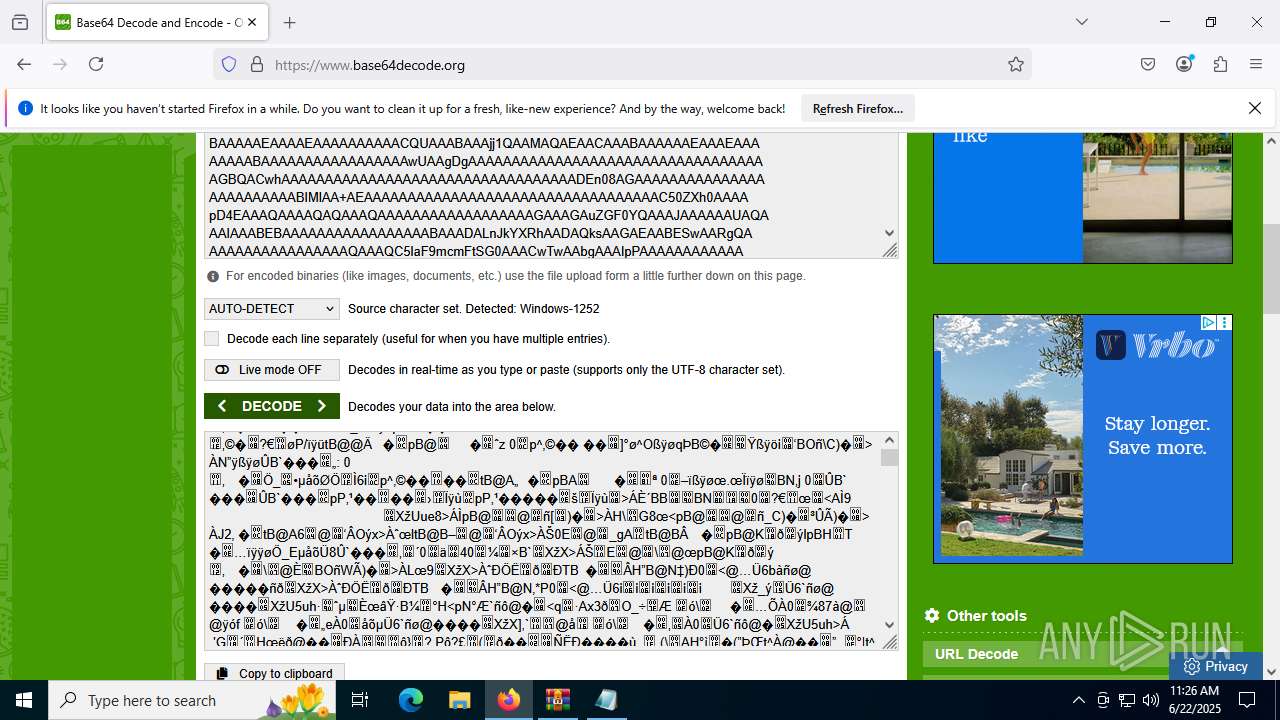This screenshot has height=720, width=1280.
Task: Dismiss the Firefox refresh notification bar
Action: pos(1255,108)
